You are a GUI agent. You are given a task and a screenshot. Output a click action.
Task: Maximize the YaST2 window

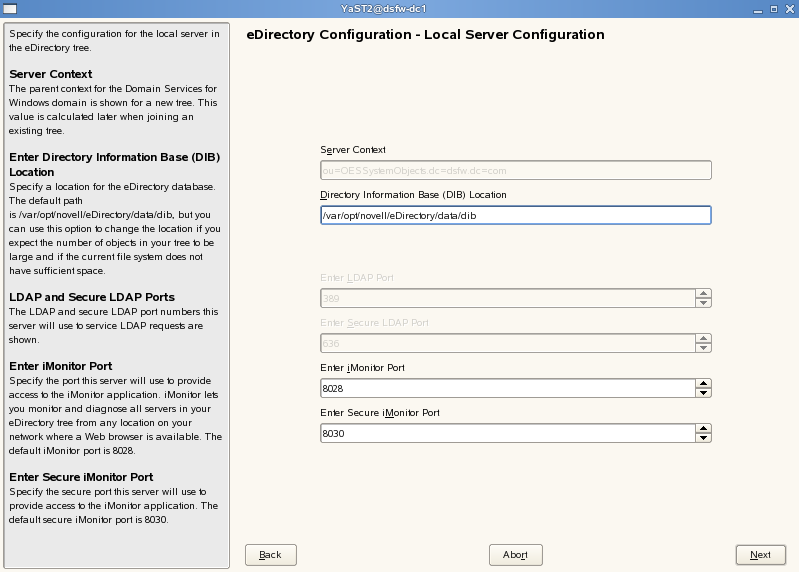(x=772, y=9)
